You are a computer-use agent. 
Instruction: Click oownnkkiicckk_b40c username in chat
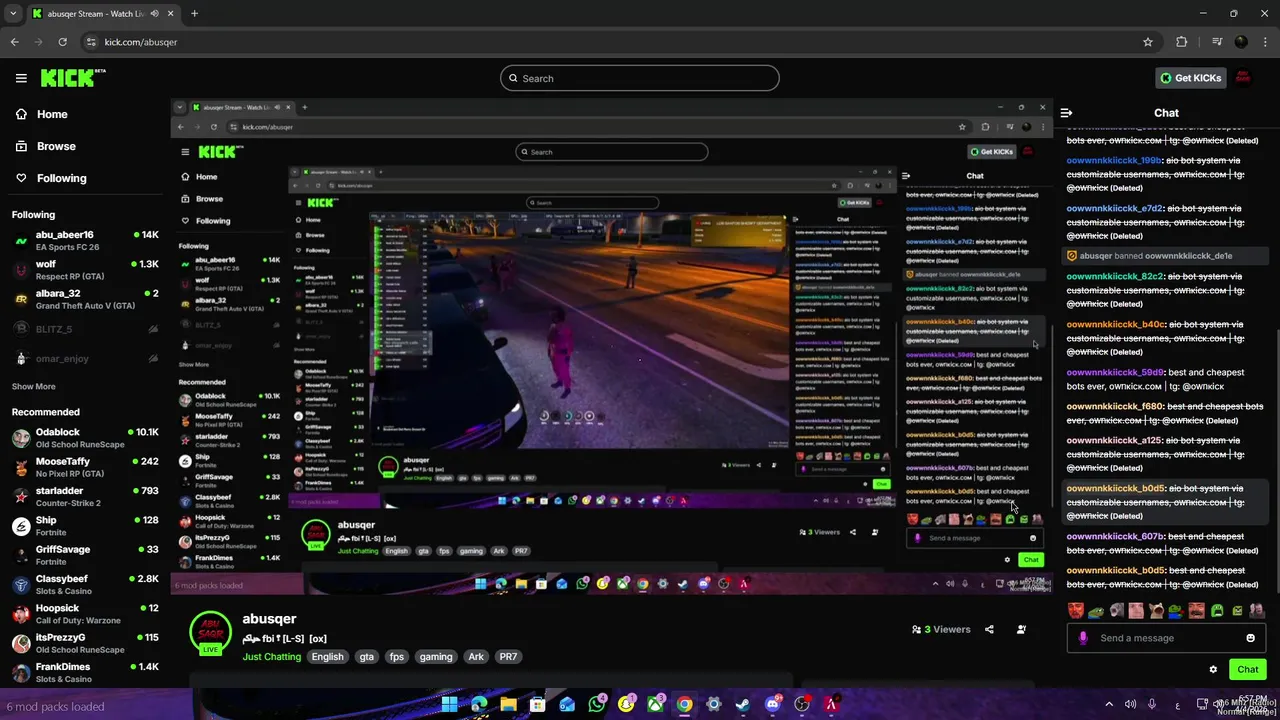click(1115, 324)
